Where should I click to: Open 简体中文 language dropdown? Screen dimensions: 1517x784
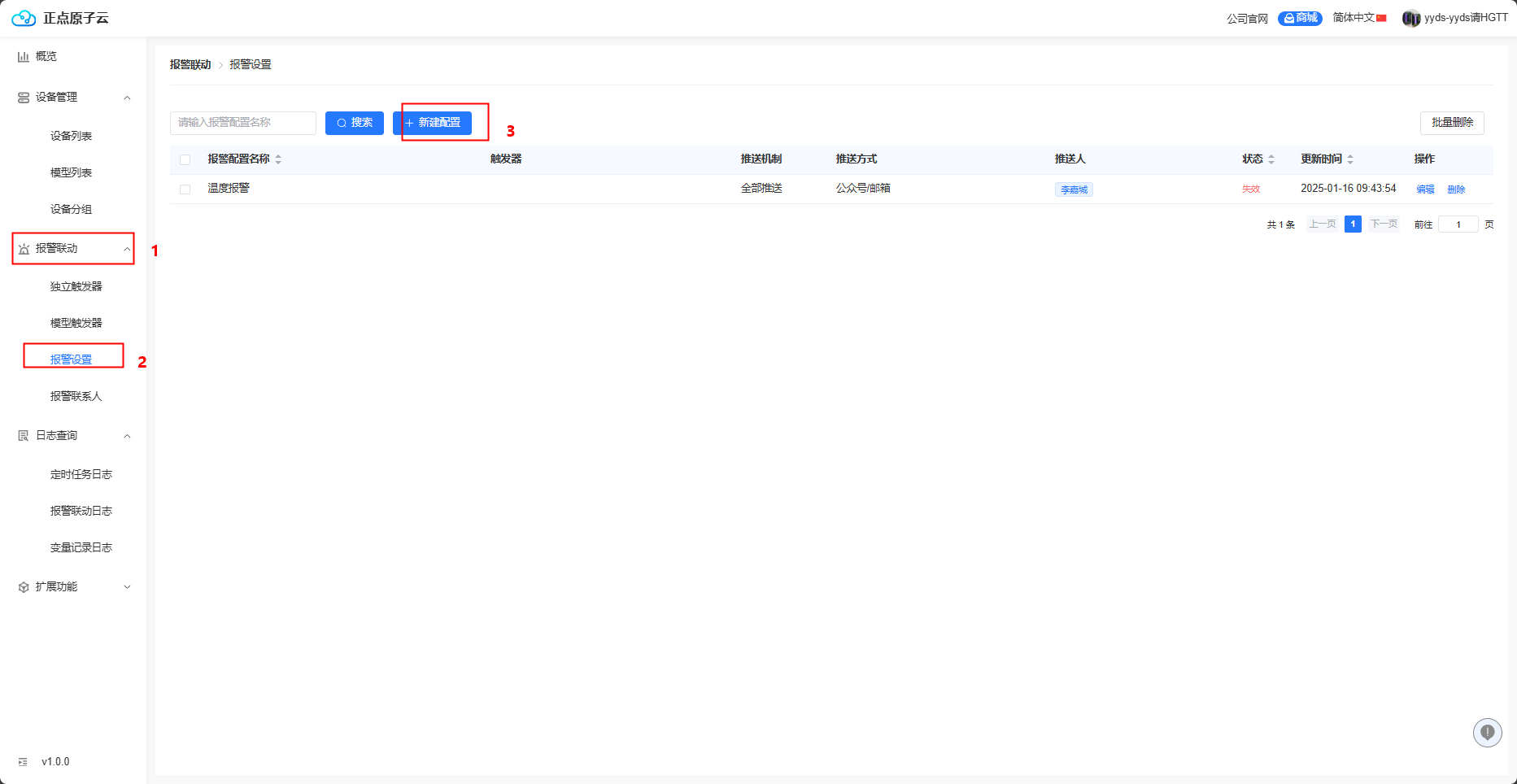[1358, 18]
